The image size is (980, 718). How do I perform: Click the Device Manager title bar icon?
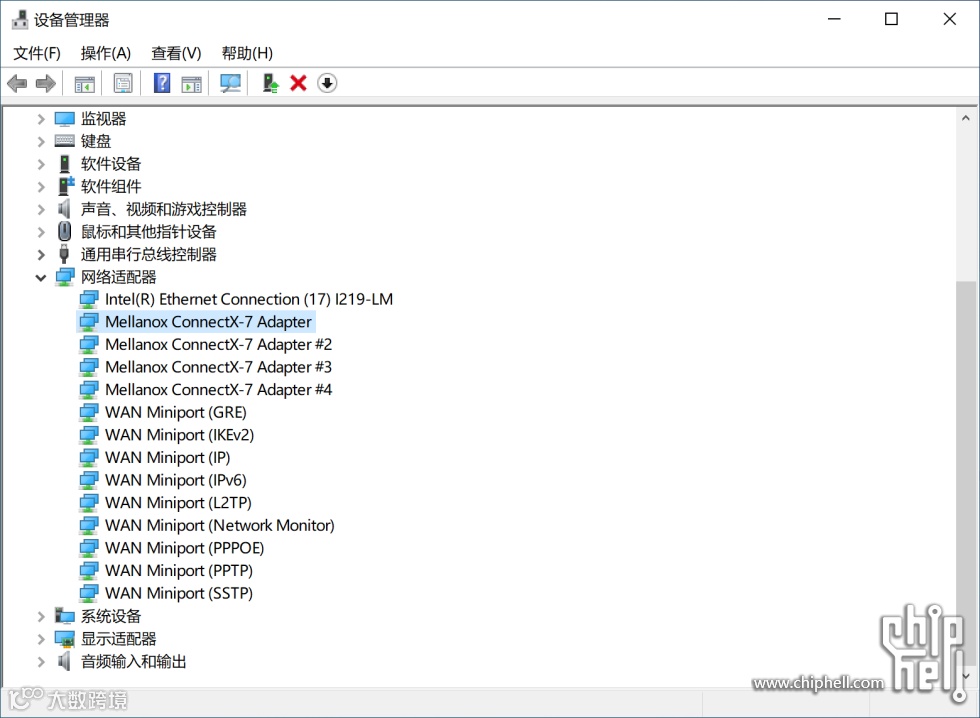pyautogui.click(x=20, y=20)
